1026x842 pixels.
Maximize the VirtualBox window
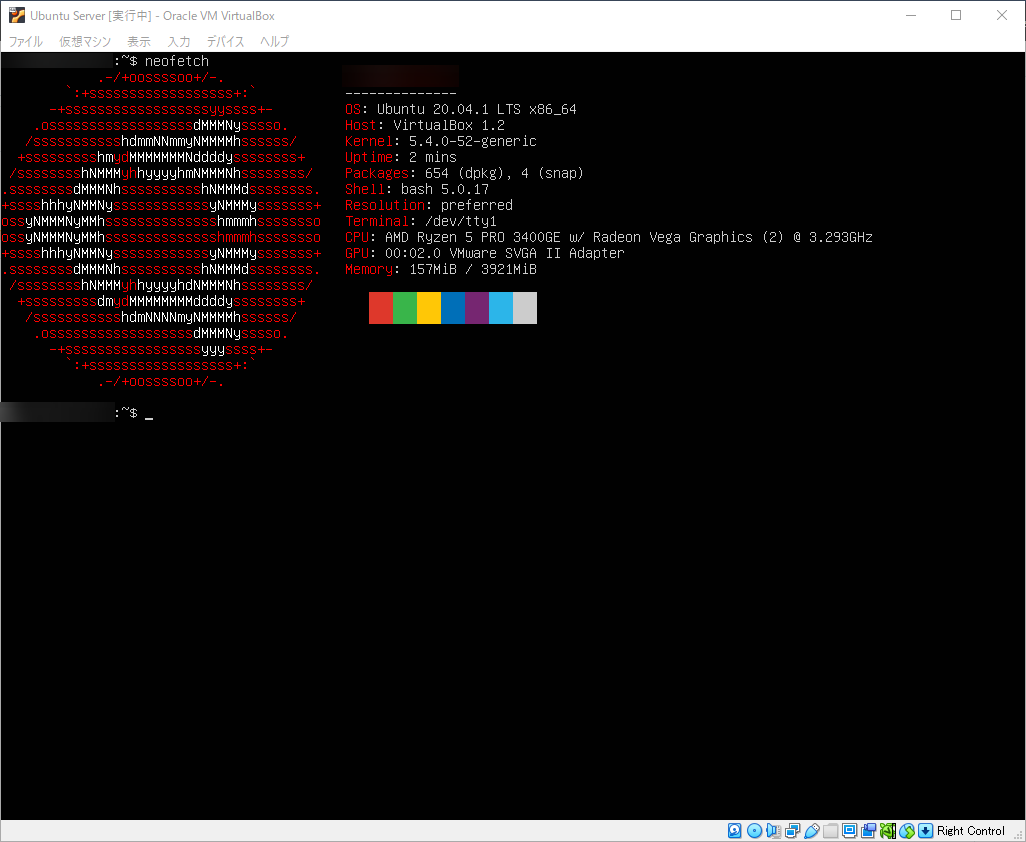pos(956,15)
